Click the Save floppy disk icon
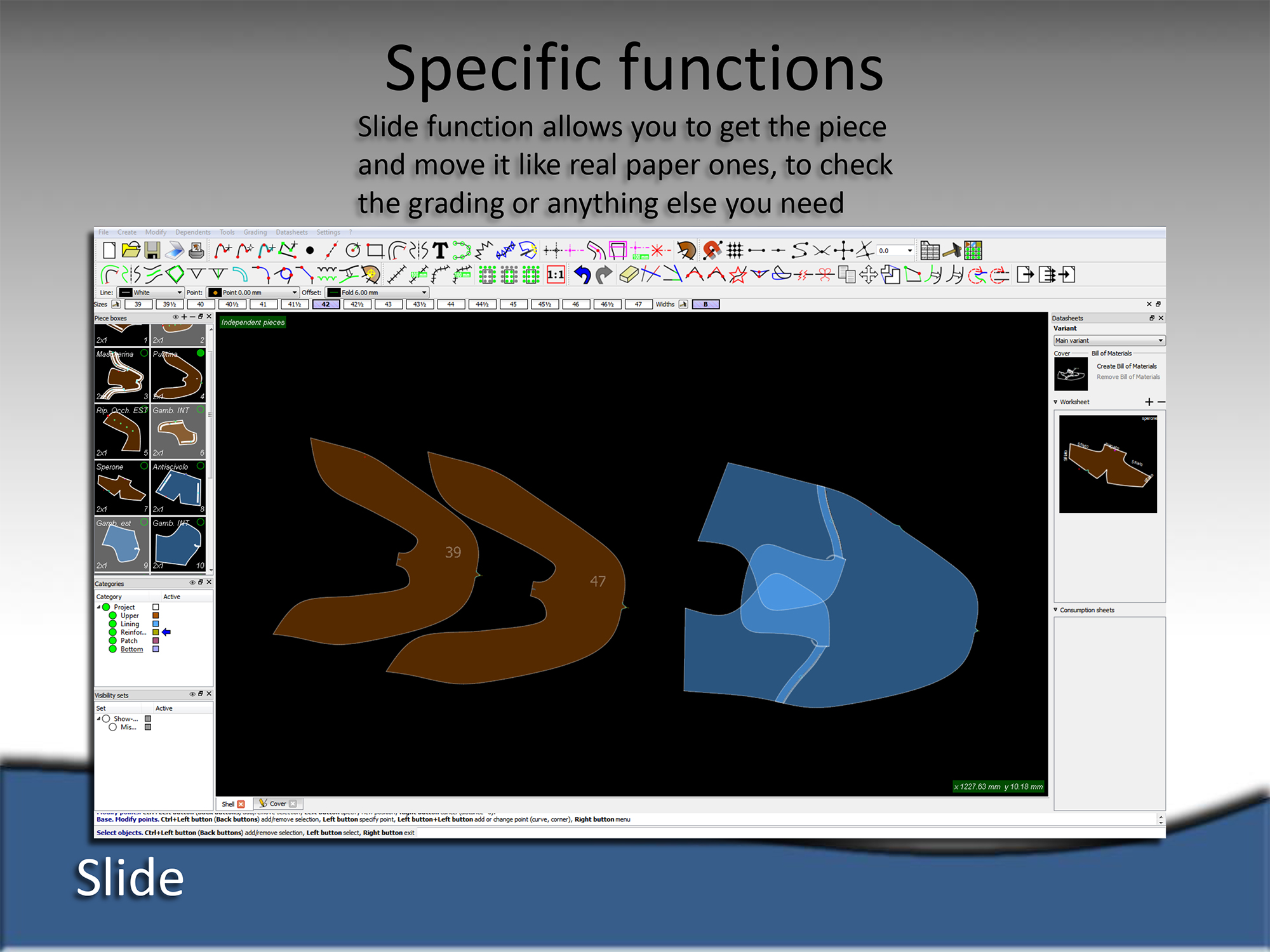Viewport: 1270px width, 952px height. click(x=152, y=250)
